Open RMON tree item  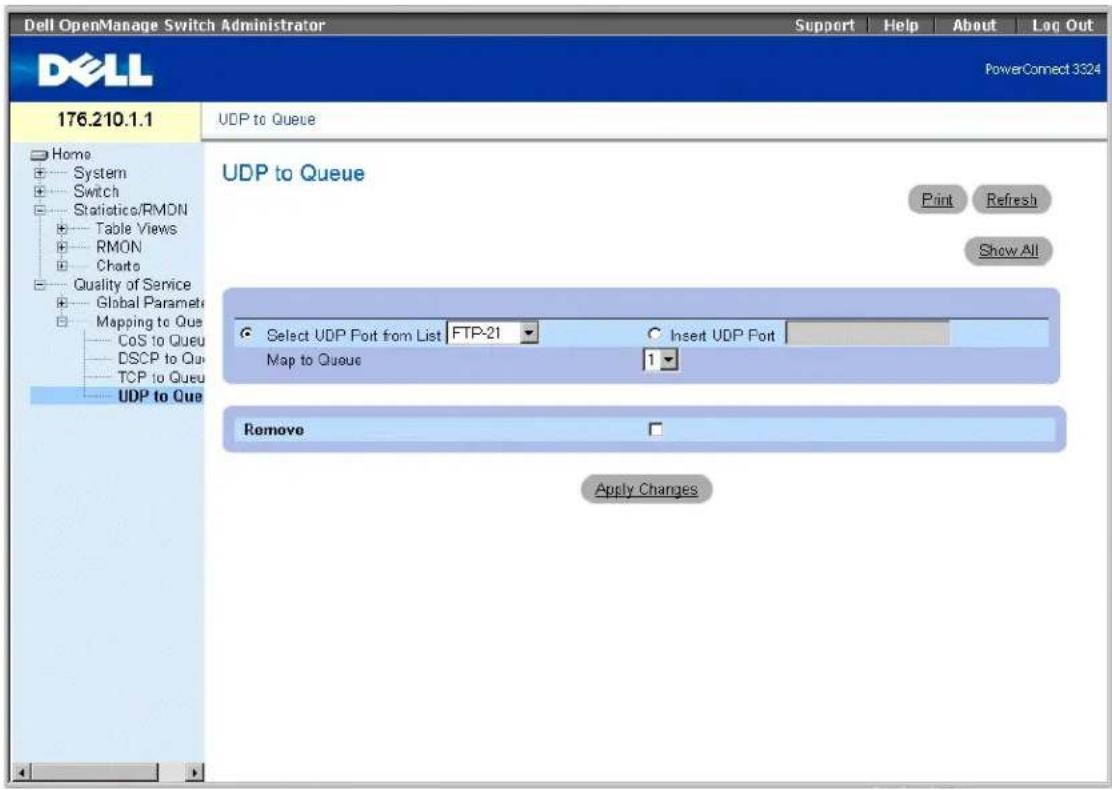(118, 247)
